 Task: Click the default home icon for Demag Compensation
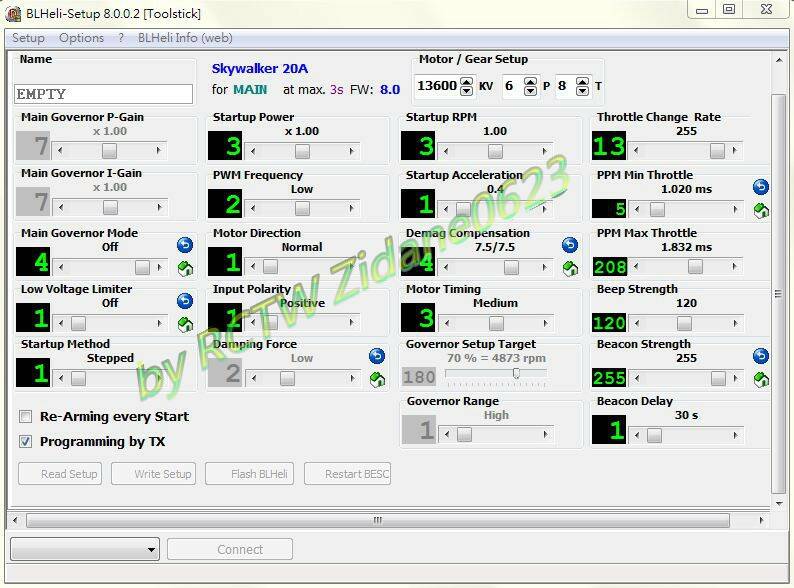pos(570,268)
